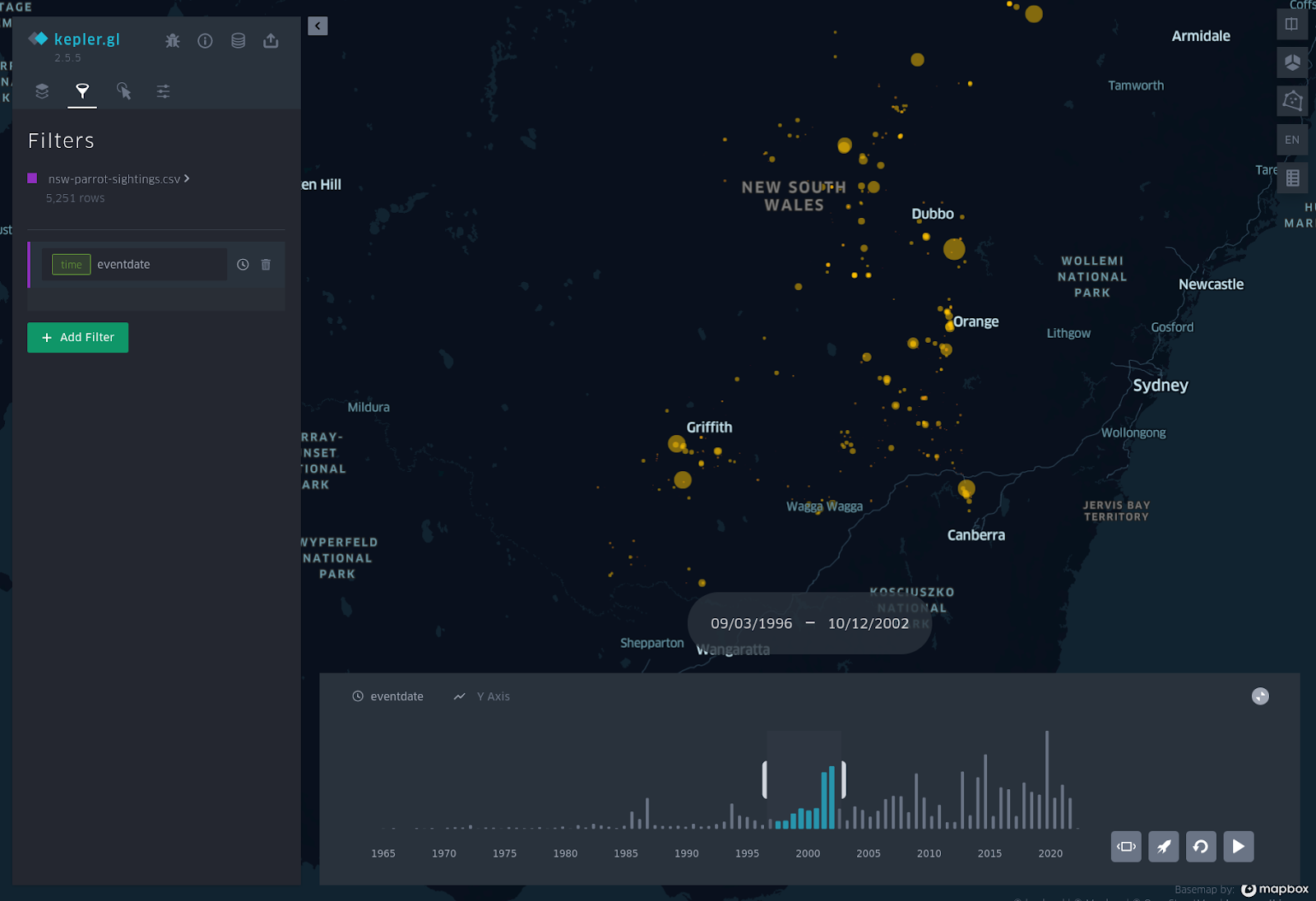
Task: Click the Filters panel heading
Action: pos(61,141)
